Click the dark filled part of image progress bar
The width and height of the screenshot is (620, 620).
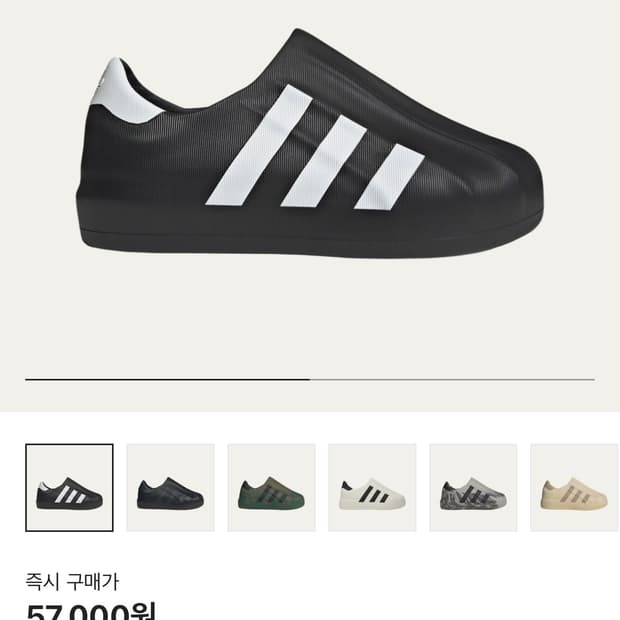tap(167, 380)
